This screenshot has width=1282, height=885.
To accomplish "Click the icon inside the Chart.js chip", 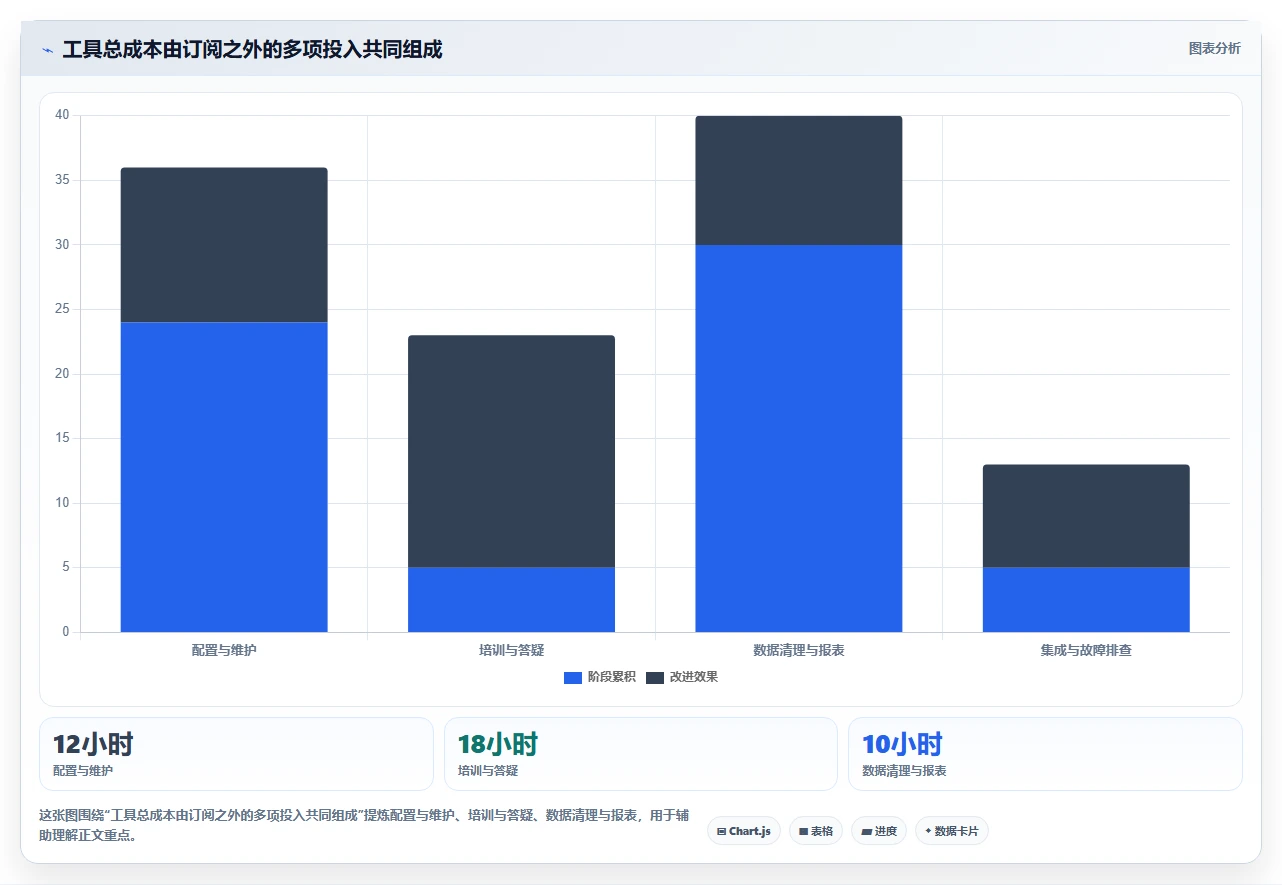I will pyautogui.click(x=722, y=831).
